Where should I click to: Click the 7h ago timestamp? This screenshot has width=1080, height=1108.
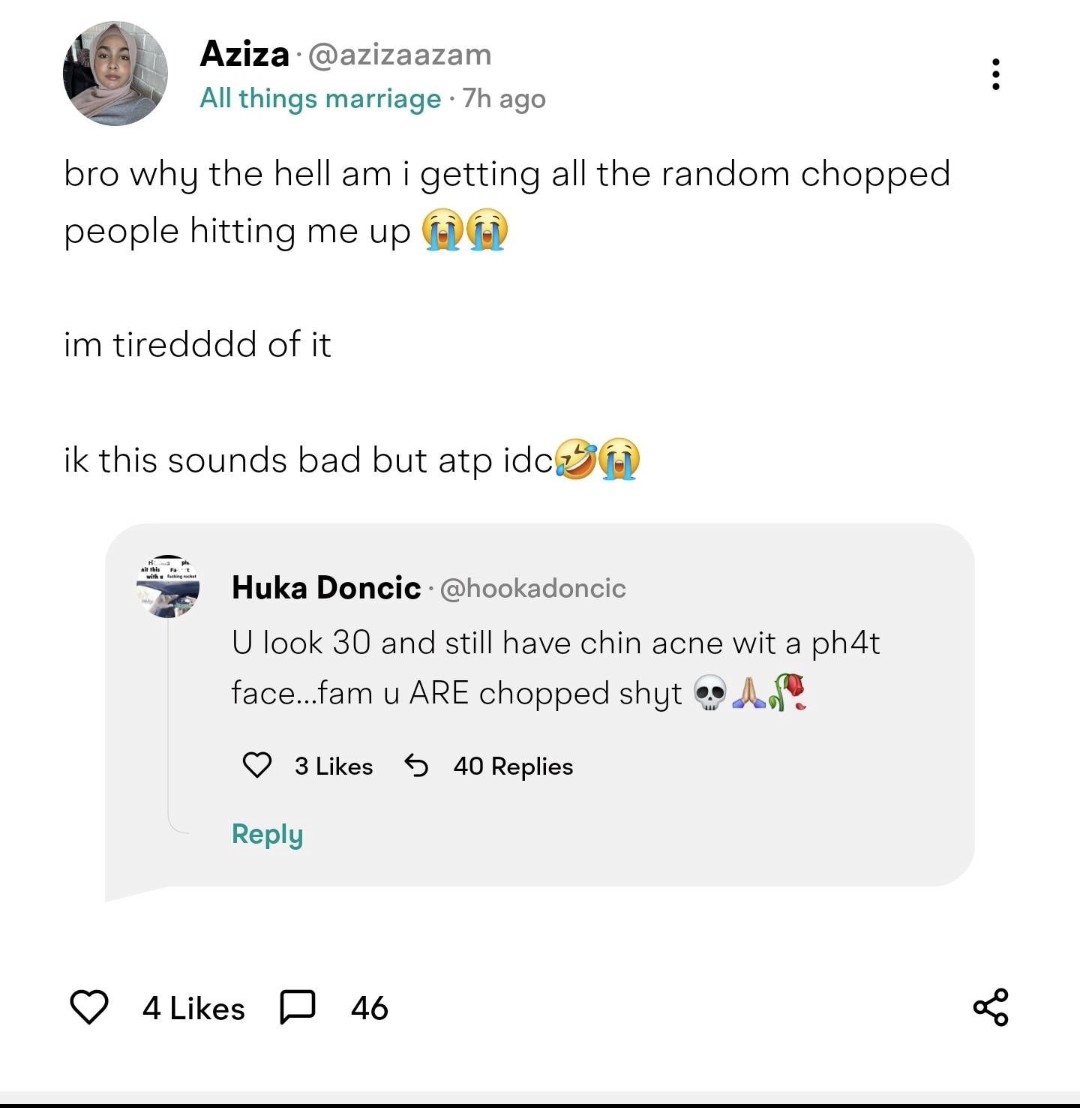tap(505, 99)
